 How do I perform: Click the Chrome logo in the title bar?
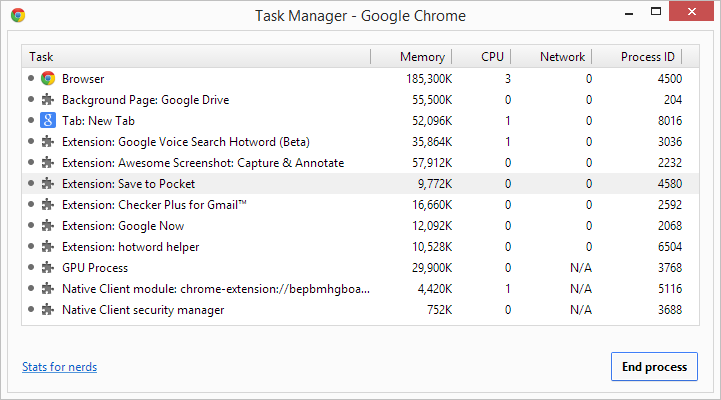pos(18,15)
